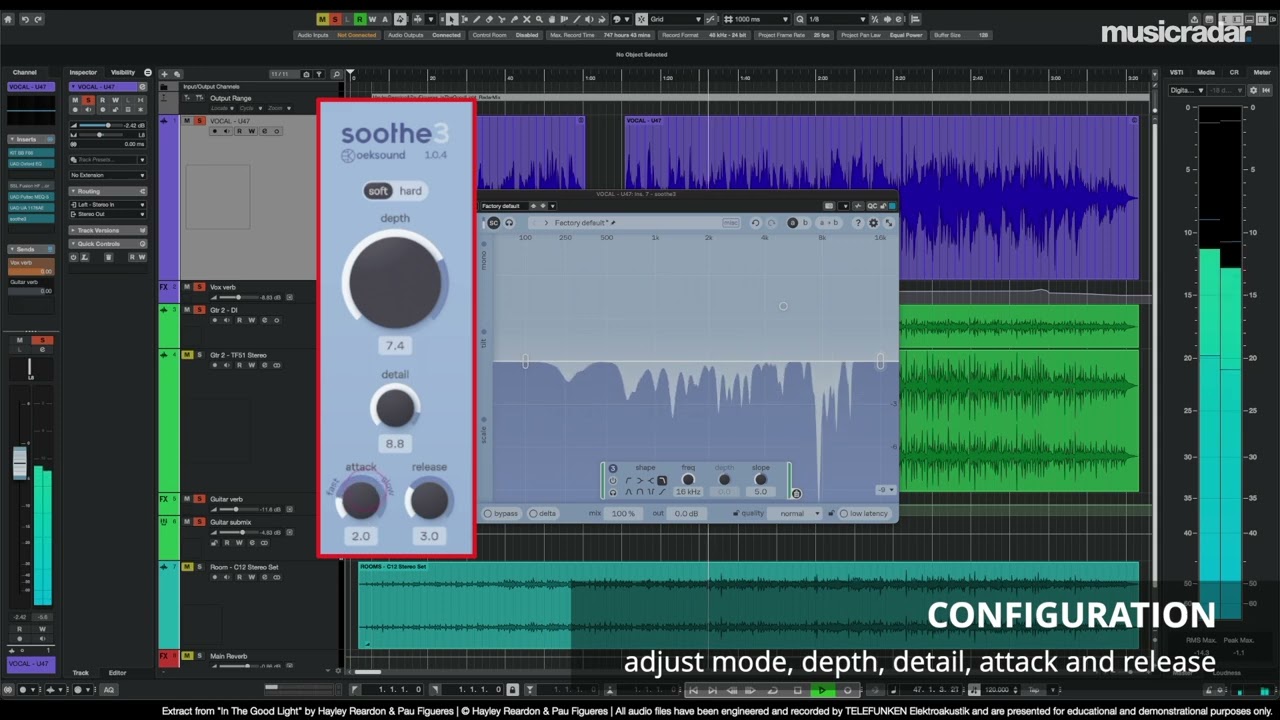
Task: Click the transport Play button
Action: [x=822, y=690]
